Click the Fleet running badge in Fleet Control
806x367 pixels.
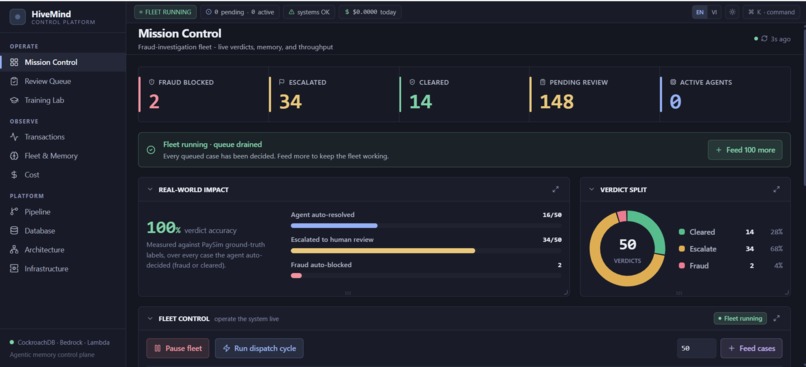(740, 319)
